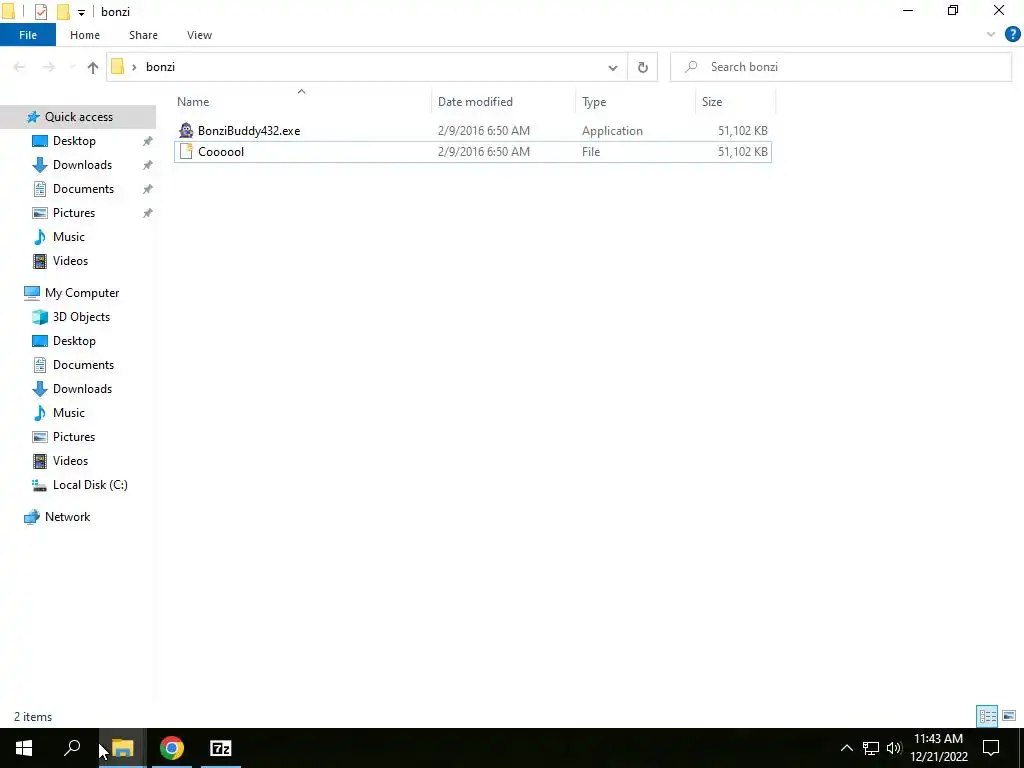Open 7-Zip from the taskbar

[221, 748]
